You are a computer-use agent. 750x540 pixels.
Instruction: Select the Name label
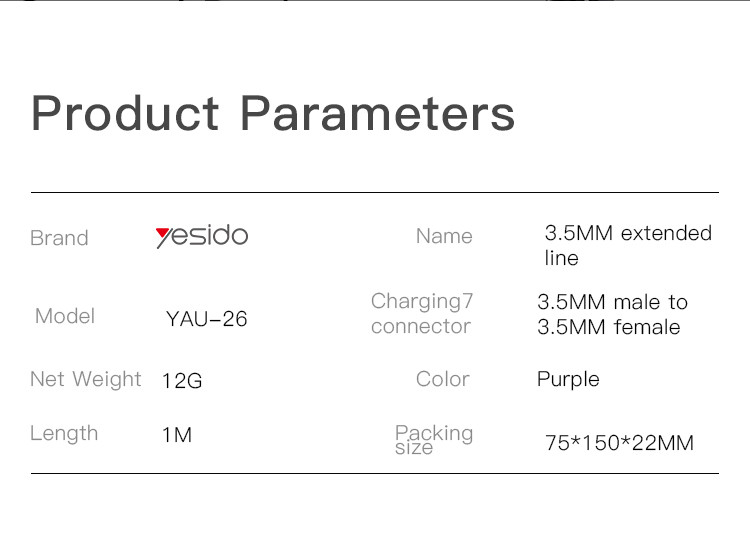(444, 236)
